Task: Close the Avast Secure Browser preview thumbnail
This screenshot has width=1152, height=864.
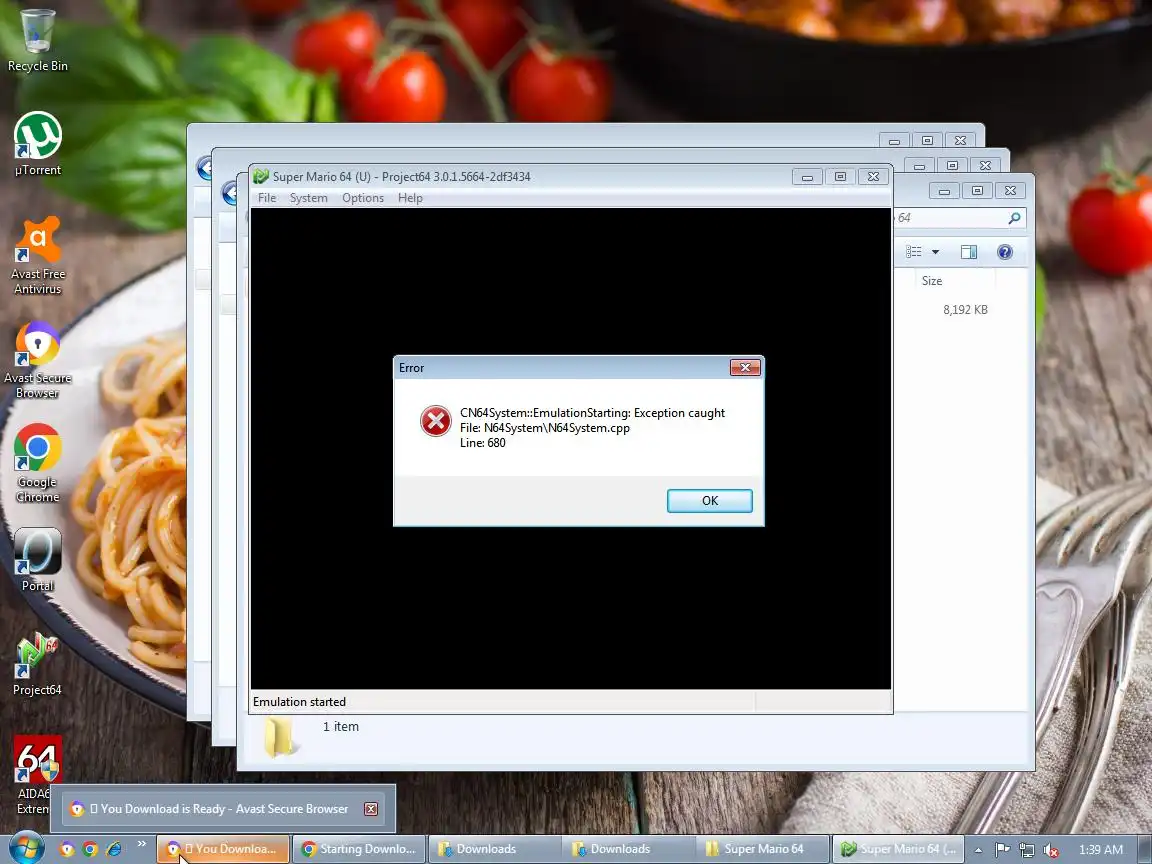Action: click(x=371, y=809)
